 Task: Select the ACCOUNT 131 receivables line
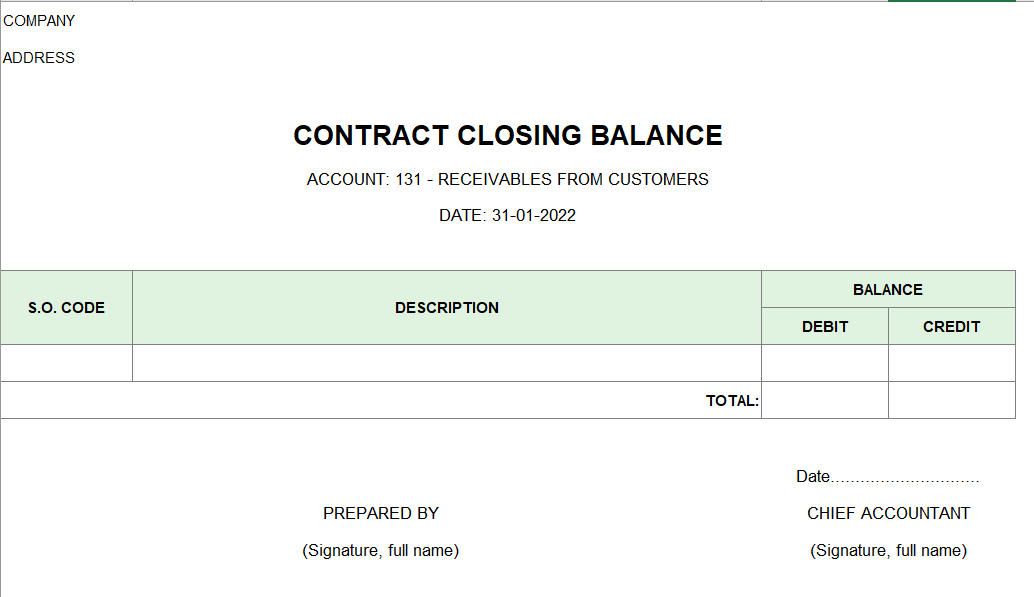(508, 179)
